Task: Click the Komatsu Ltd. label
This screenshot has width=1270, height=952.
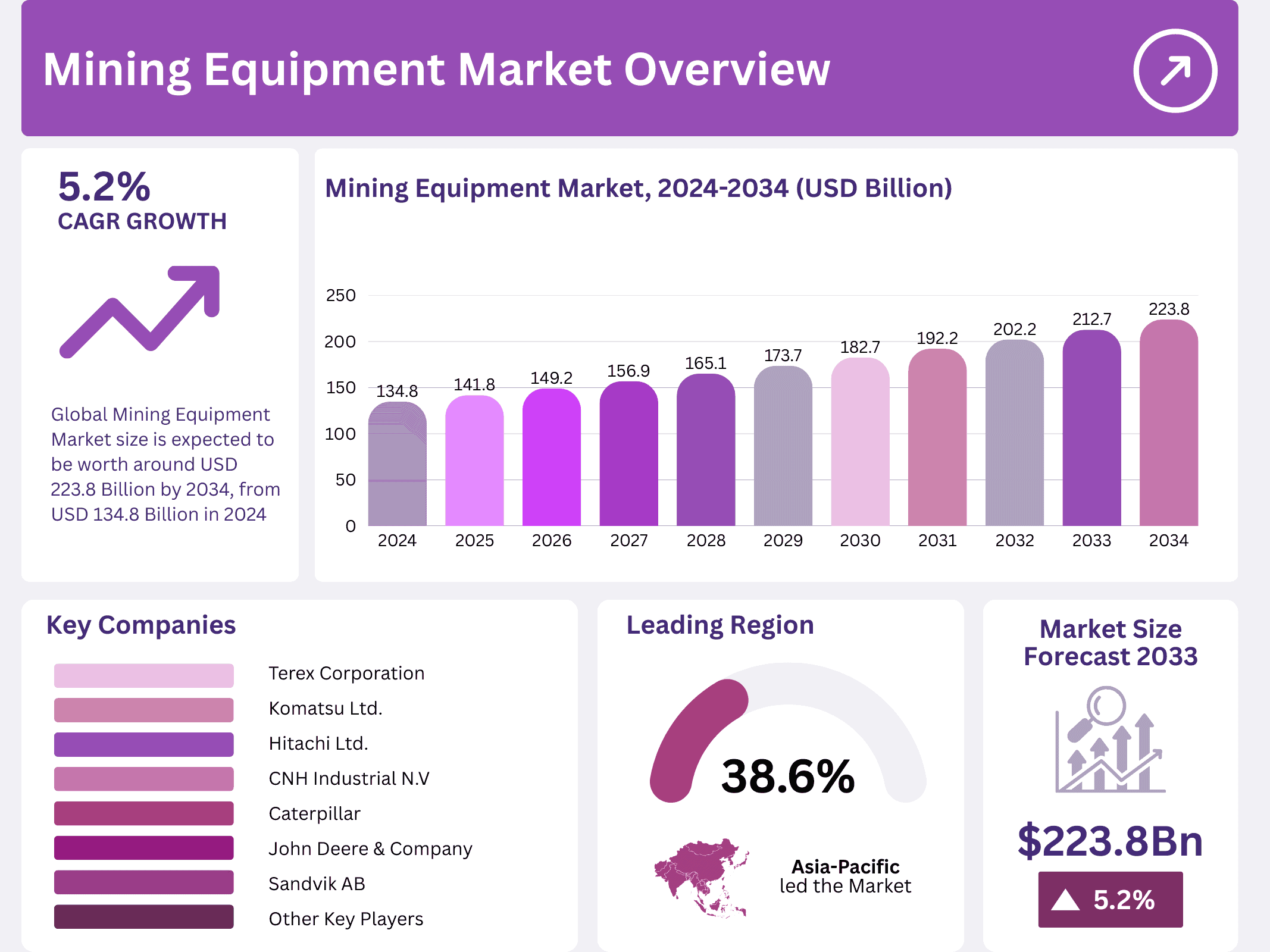Action: (x=326, y=708)
